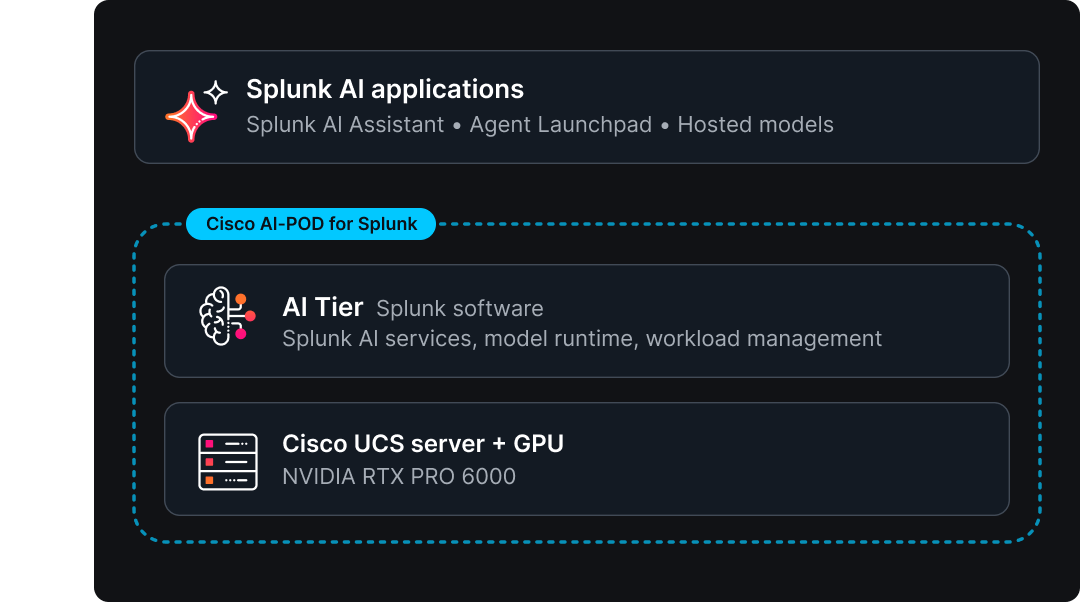The width and height of the screenshot is (1080, 602).
Task: Click the Splunk software label
Action: point(459,309)
